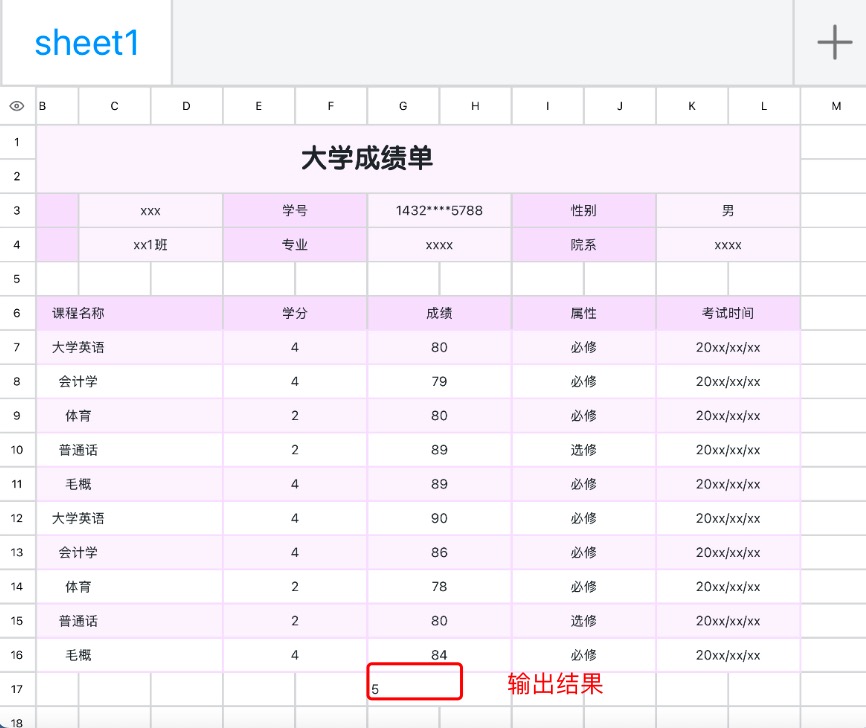This screenshot has height=728, width=866.
Task: Click 选修 attribute in row 10
Action: click(584, 450)
